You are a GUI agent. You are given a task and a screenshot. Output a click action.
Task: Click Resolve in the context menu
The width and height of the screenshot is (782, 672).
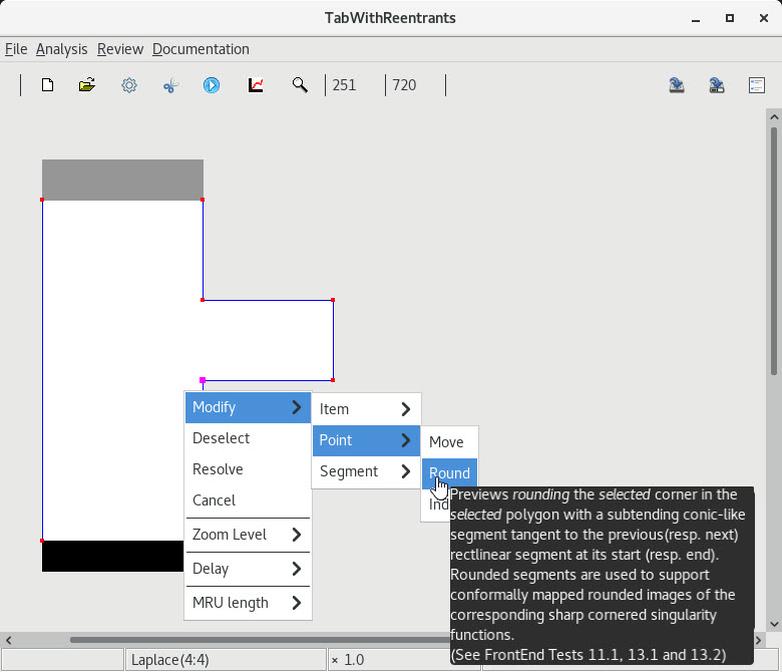point(218,469)
